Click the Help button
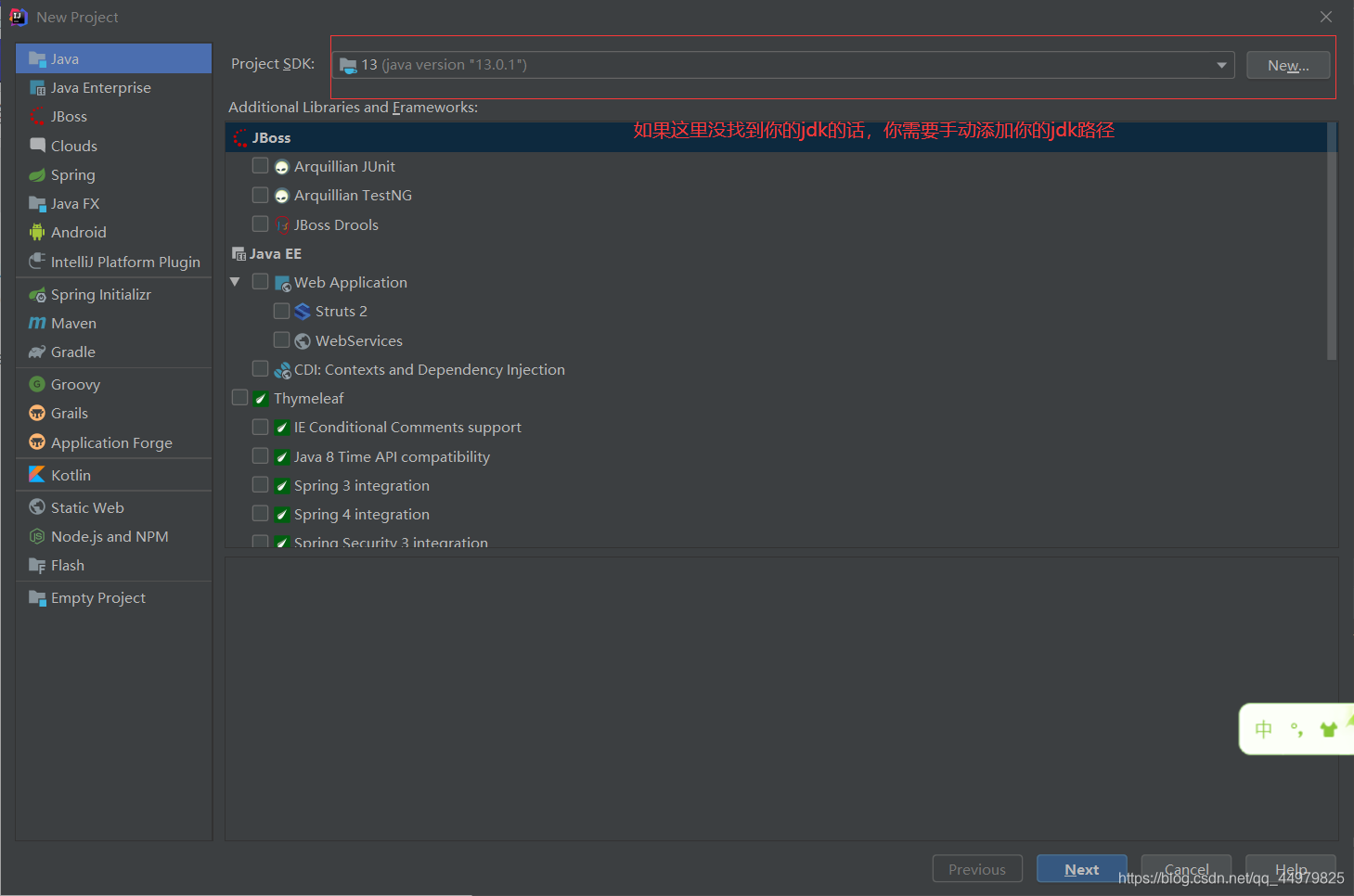This screenshot has width=1354, height=896. click(1291, 869)
